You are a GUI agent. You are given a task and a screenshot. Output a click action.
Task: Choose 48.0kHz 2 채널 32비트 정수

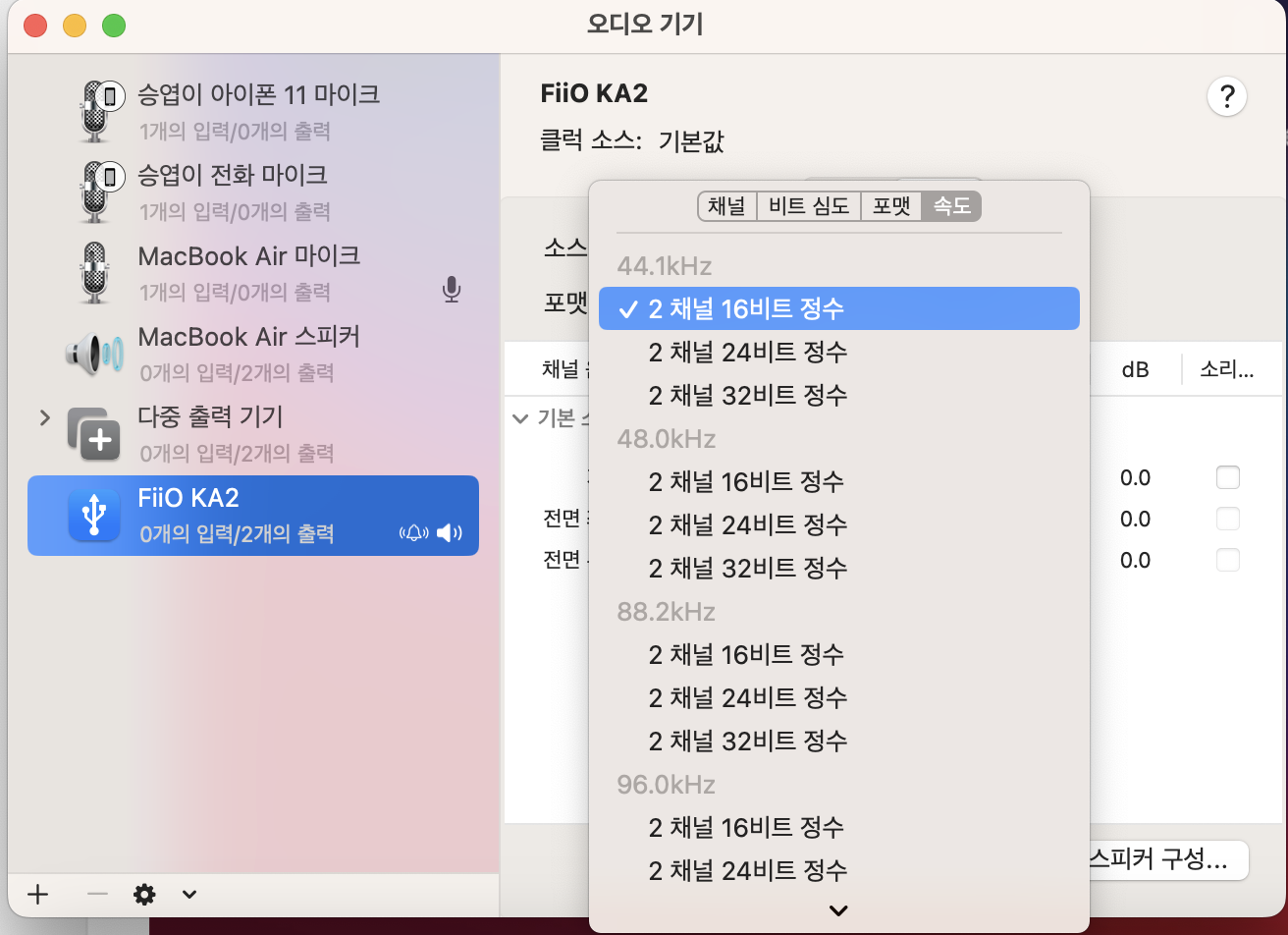tap(839, 568)
